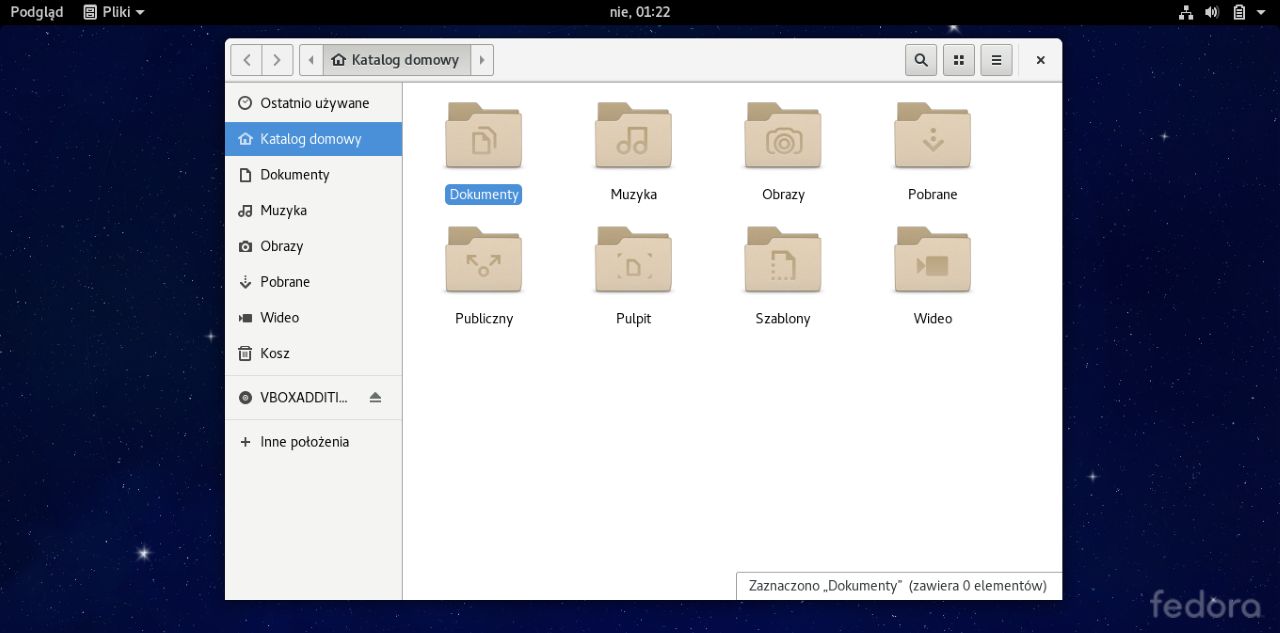Click the search magnifier button
Viewport: 1280px width, 633px height.
pos(921,60)
